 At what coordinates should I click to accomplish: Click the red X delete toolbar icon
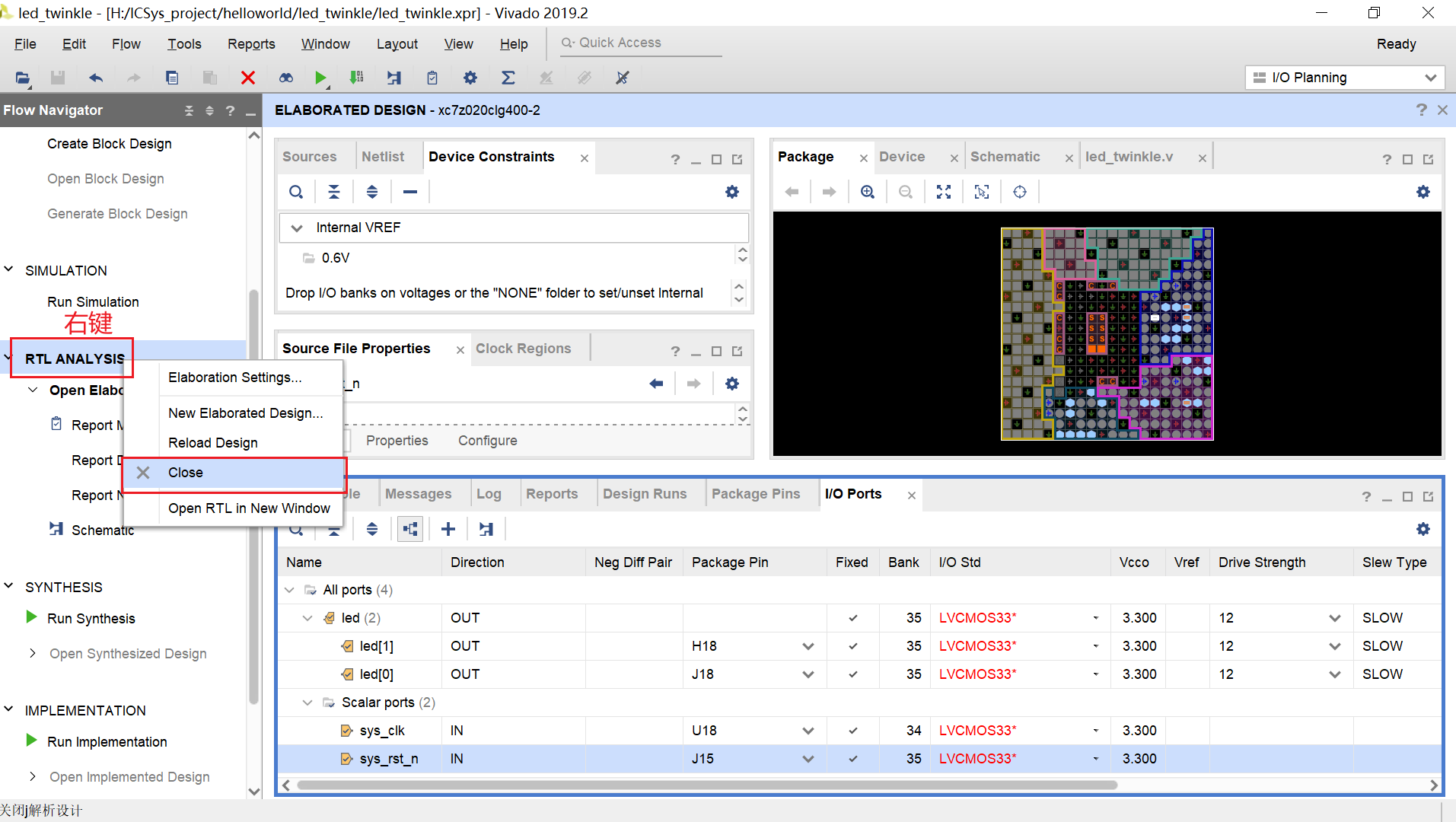pos(247,78)
